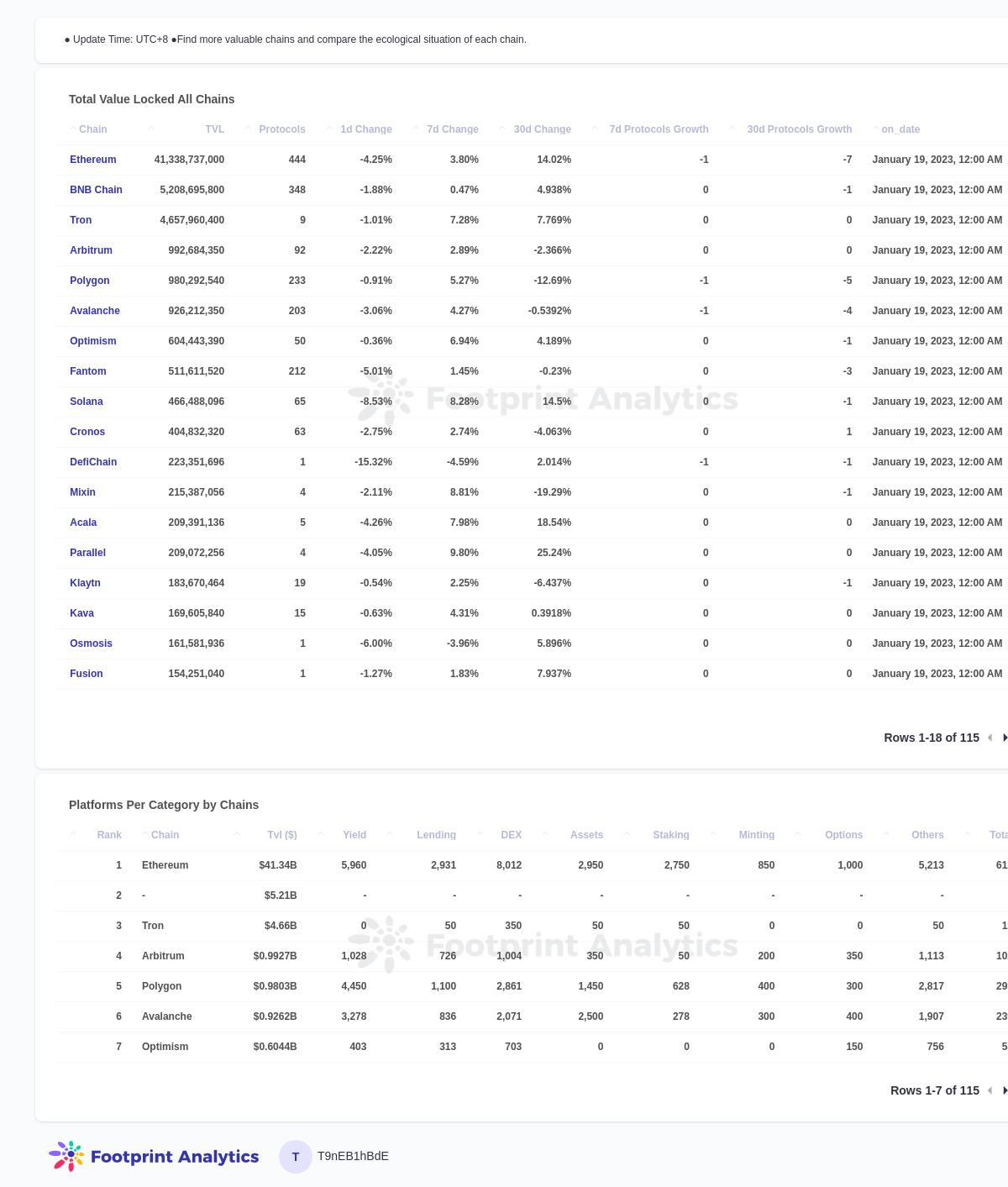Click 'Total Value Locked All Chains' title

point(152,99)
